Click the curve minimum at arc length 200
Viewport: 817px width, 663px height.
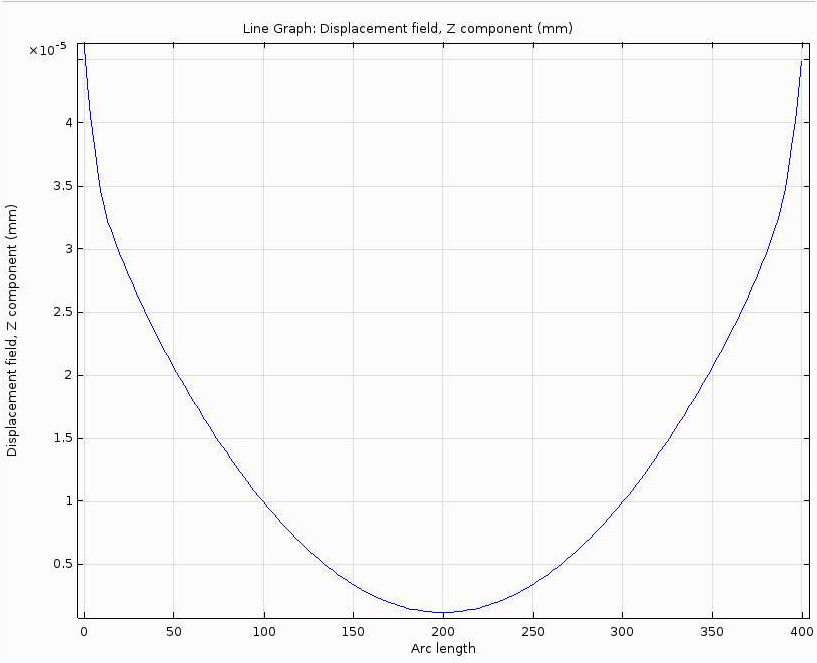coord(442,612)
